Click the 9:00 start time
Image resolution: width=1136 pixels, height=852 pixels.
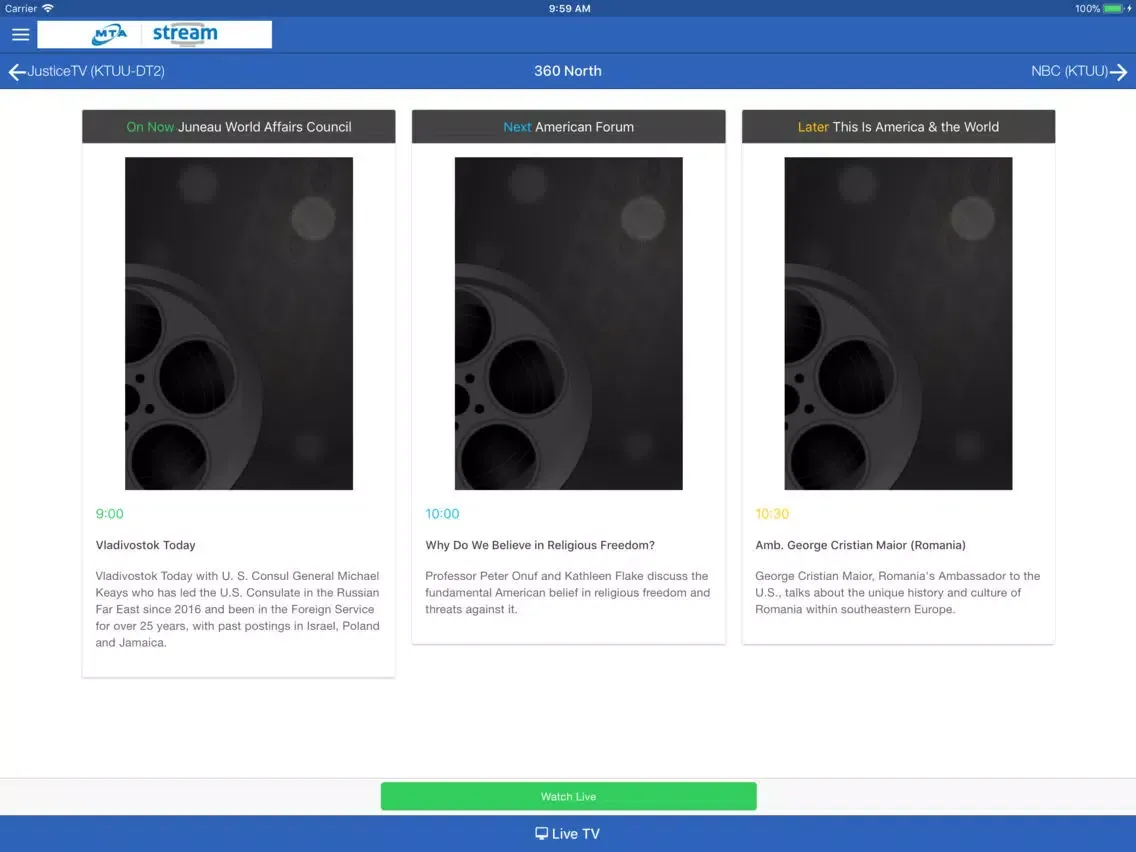tap(109, 514)
